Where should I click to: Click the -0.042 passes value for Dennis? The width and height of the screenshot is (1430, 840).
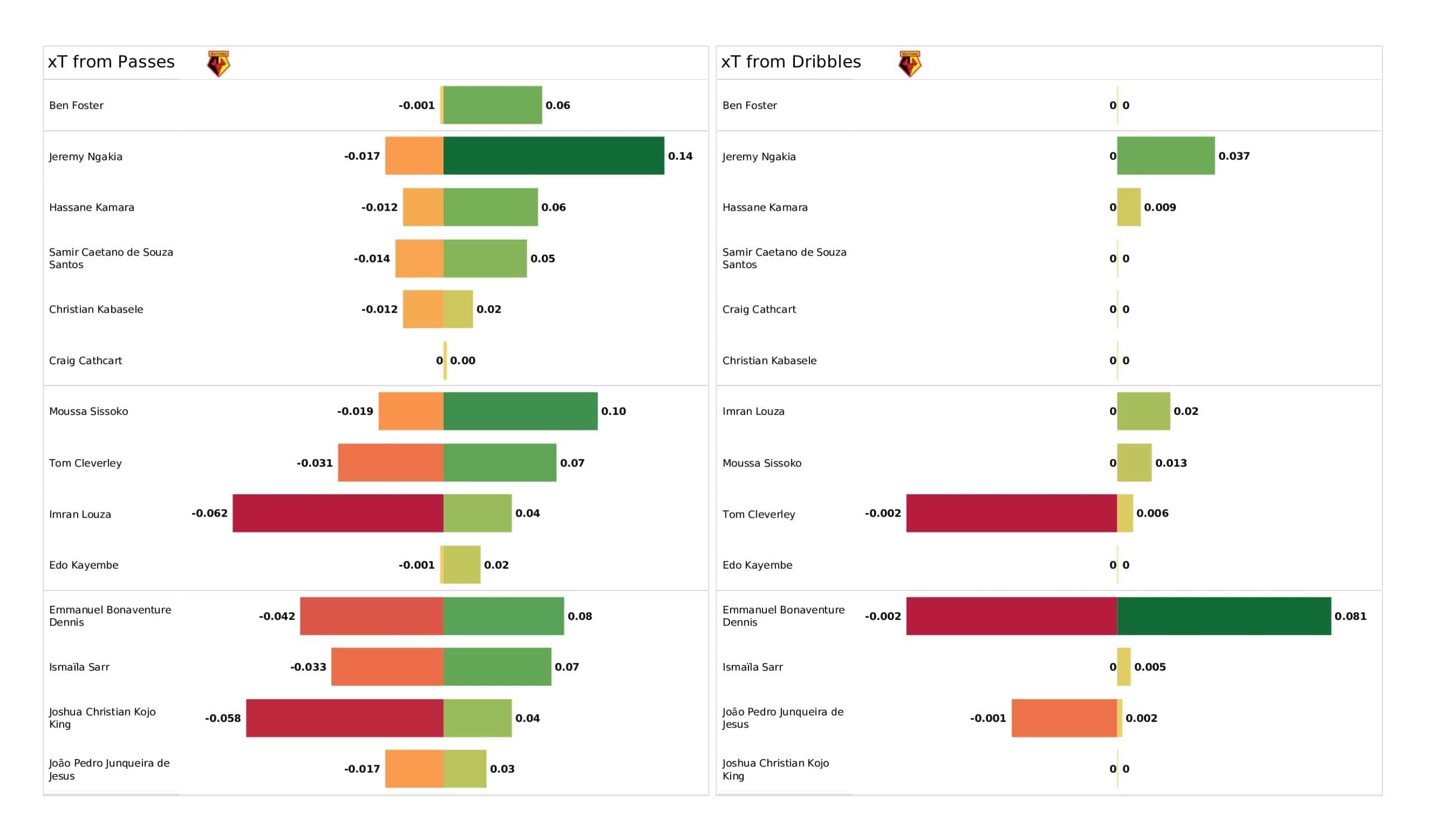[x=277, y=617]
